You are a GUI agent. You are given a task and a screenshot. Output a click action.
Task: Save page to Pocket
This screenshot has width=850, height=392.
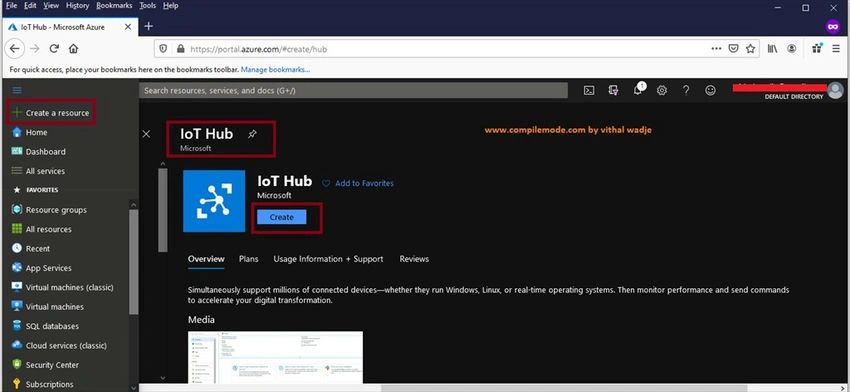733,49
